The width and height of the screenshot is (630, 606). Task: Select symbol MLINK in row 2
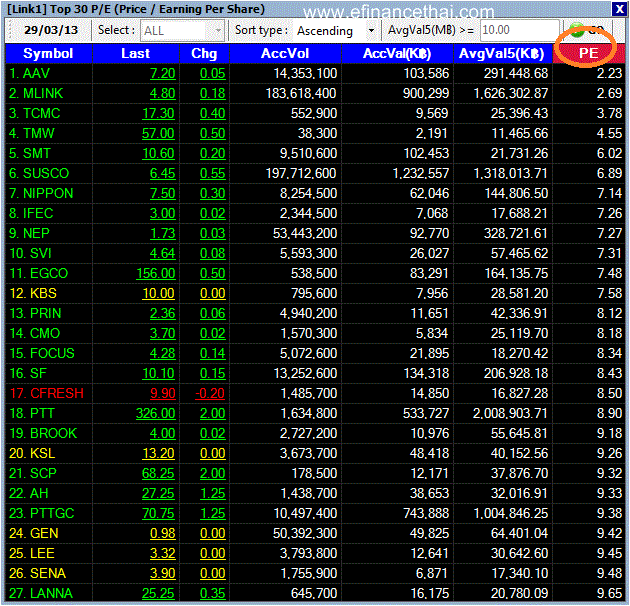[x=43, y=94]
